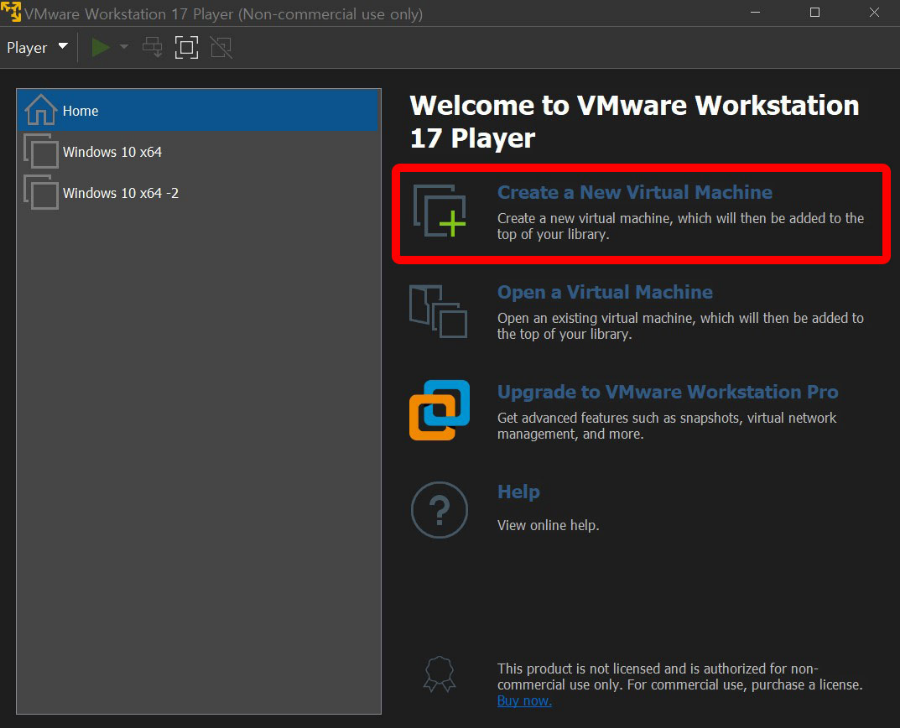Click the license ribbon badge icon
900x728 pixels.
(x=440, y=674)
